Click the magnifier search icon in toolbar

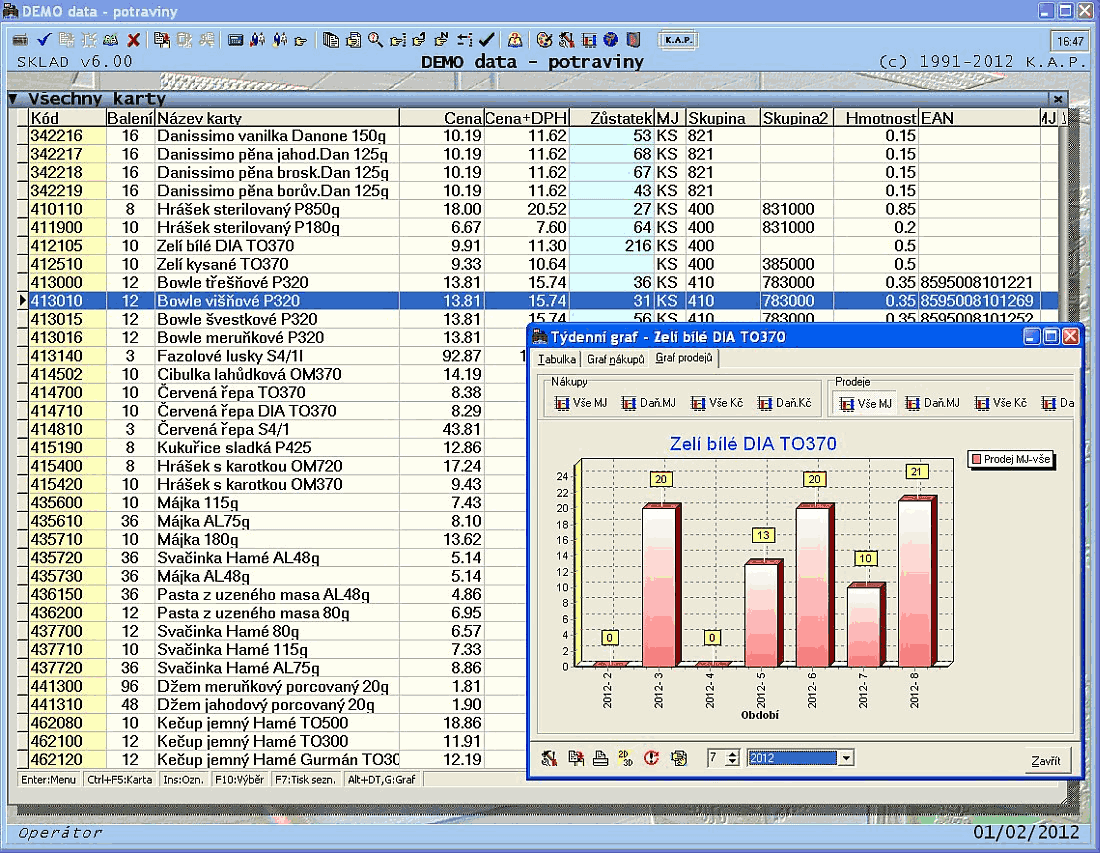pyautogui.click(x=375, y=40)
